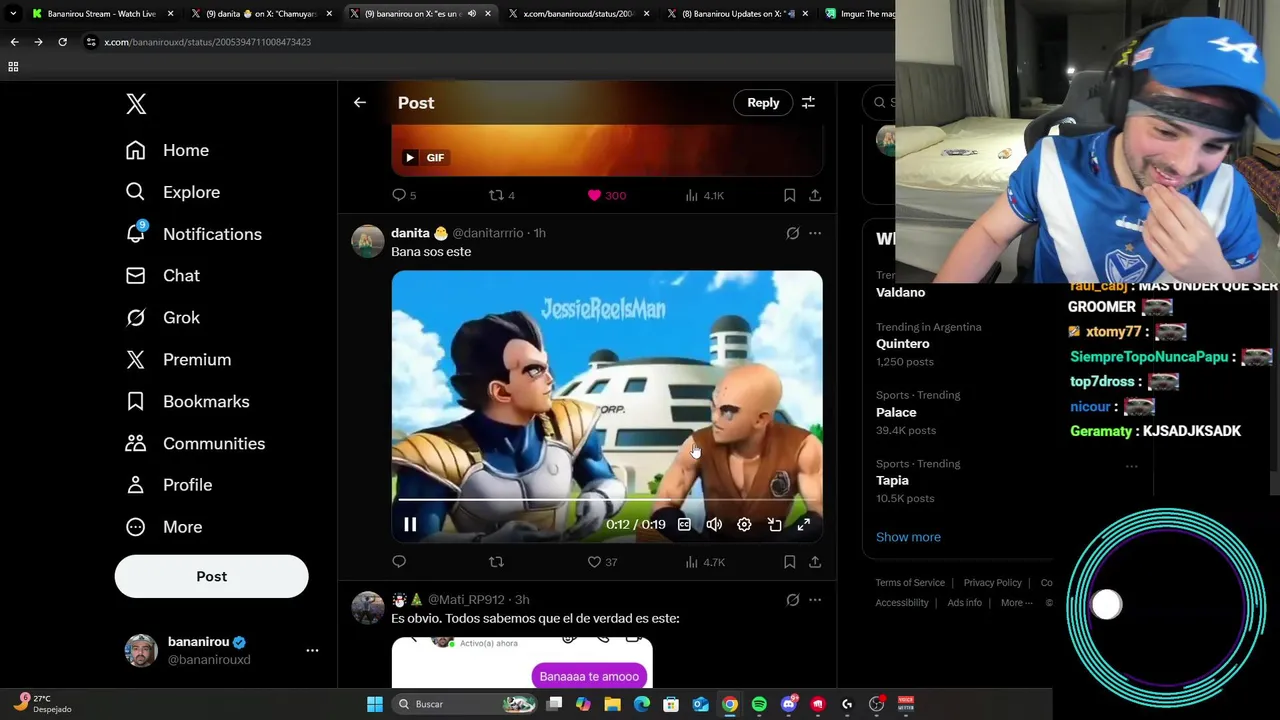Viewport: 1280px width, 720px height.
Task: Open the @Mati_RP912 handle link
Action: (x=466, y=600)
